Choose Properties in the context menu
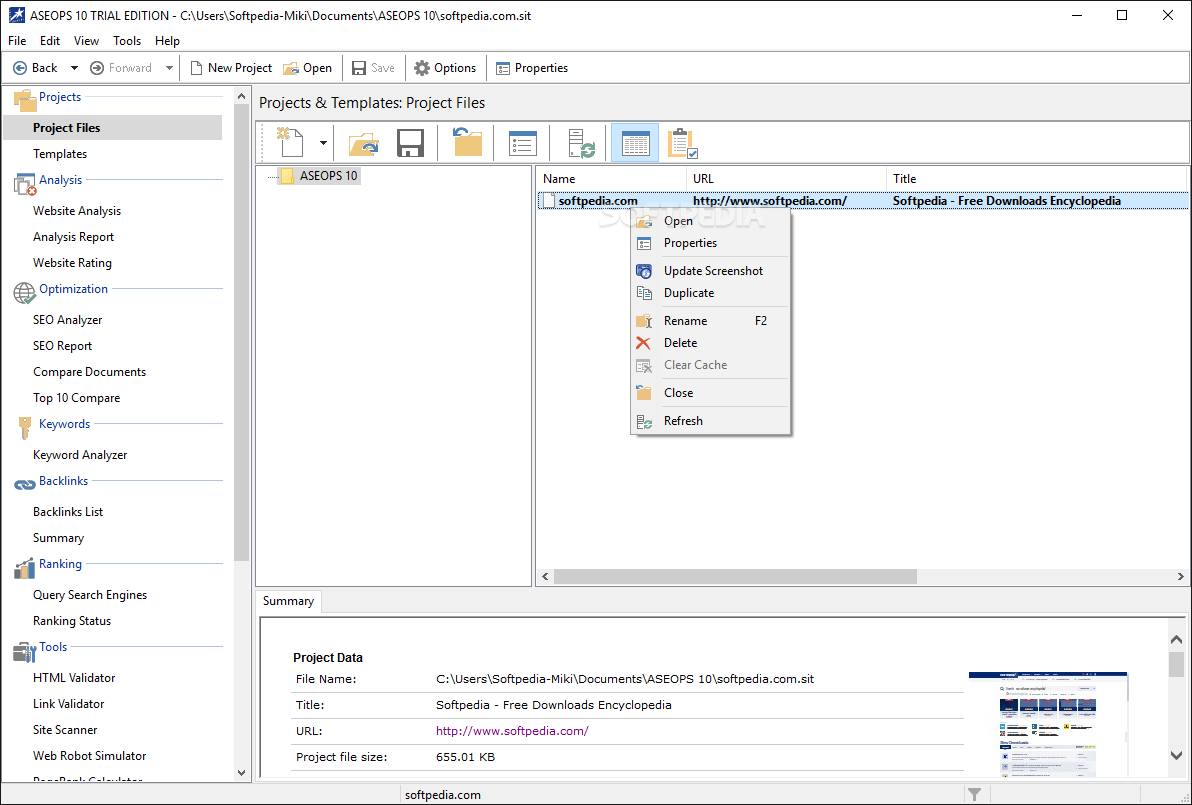Screen dimensions: 1192x805 pos(711,243)
